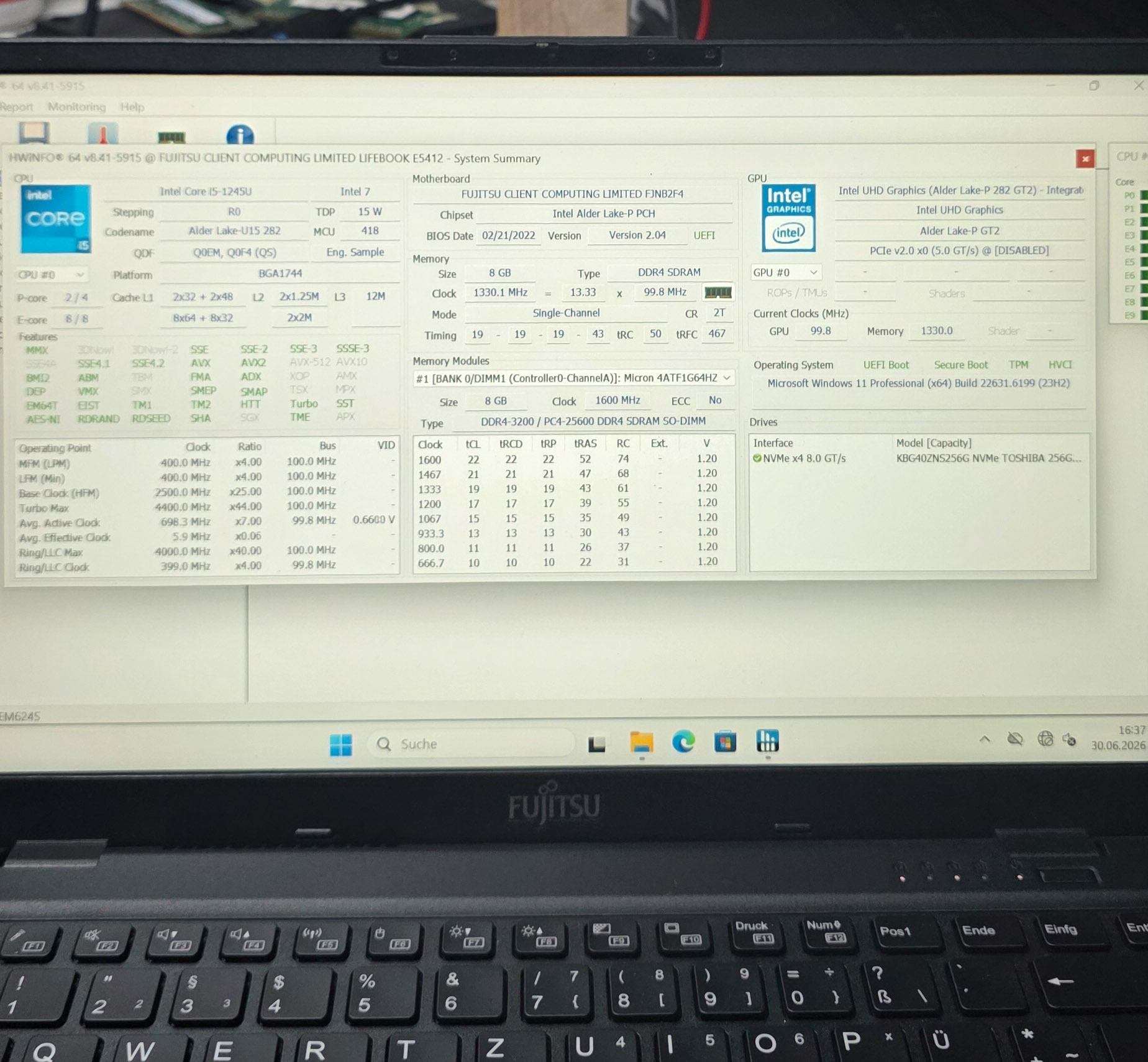Click the crossed-out cloud tray icon
The height and width of the screenshot is (1062, 1148).
[x=1015, y=739]
